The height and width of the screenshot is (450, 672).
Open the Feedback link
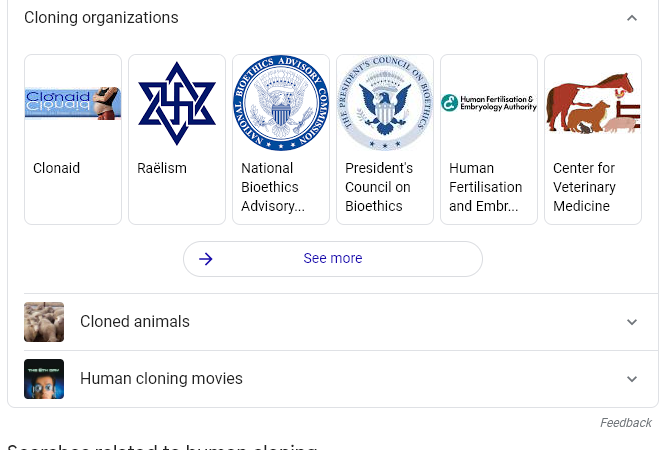(x=626, y=423)
